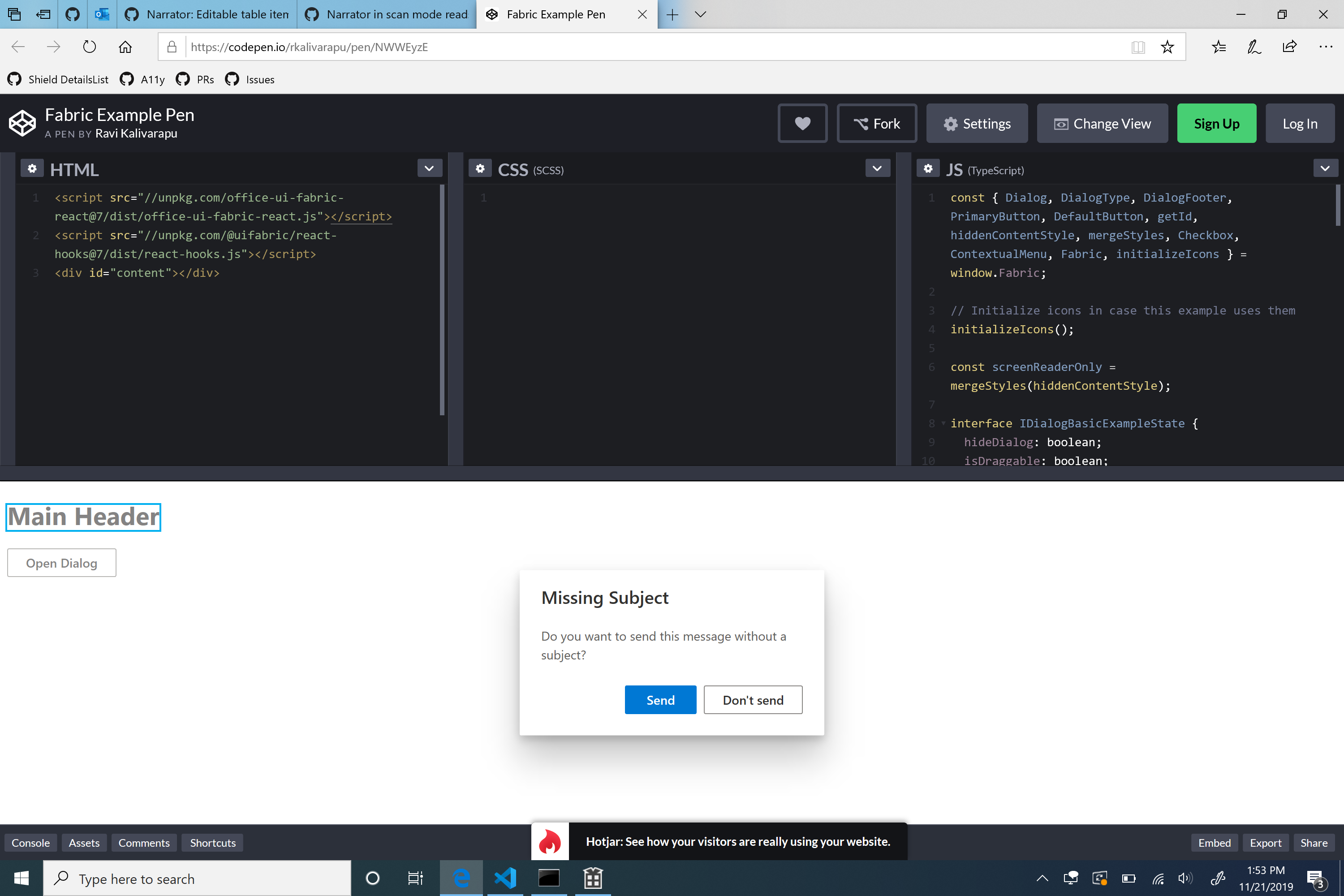Open A11y bookmark

click(x=142, y=79)
